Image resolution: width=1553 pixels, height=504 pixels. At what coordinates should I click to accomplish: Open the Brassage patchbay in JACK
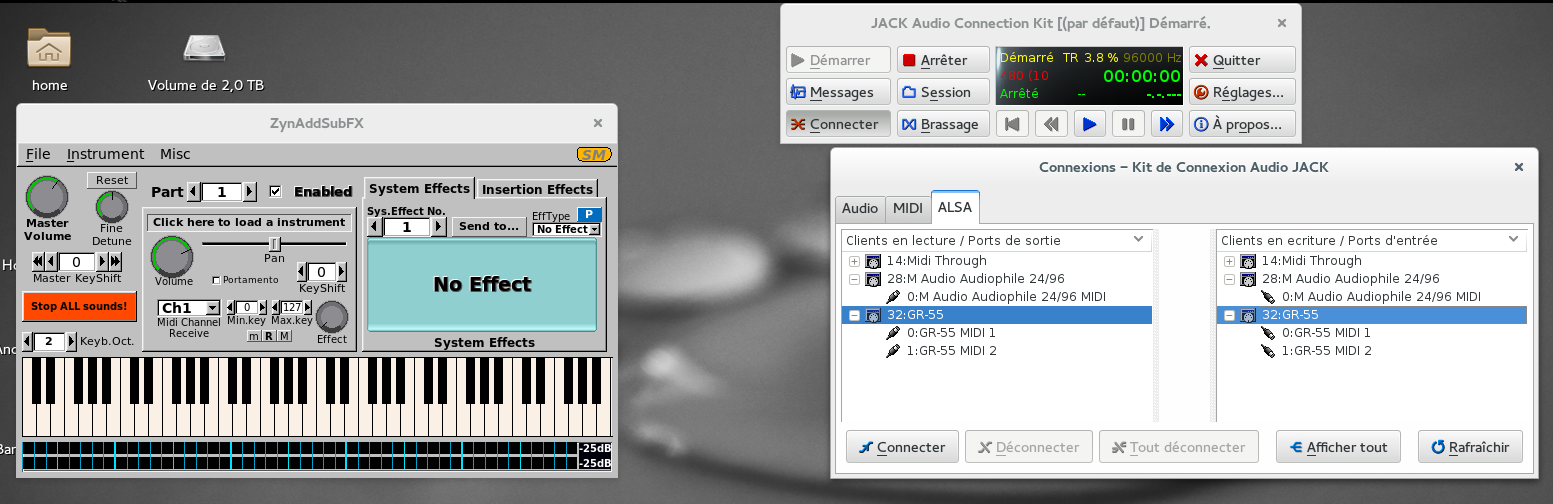943,124
